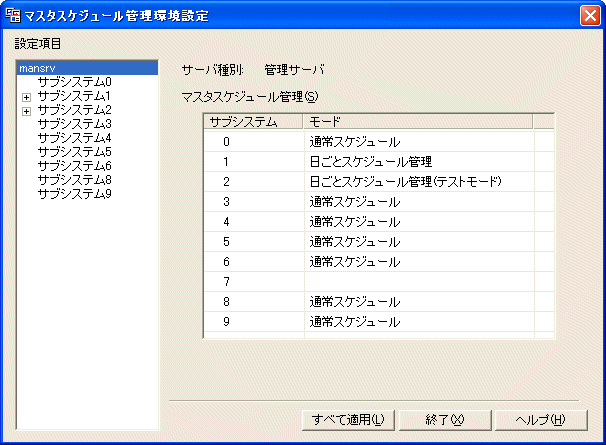
Task: Expand the サブシステム2 tree node
Action: 26,111
